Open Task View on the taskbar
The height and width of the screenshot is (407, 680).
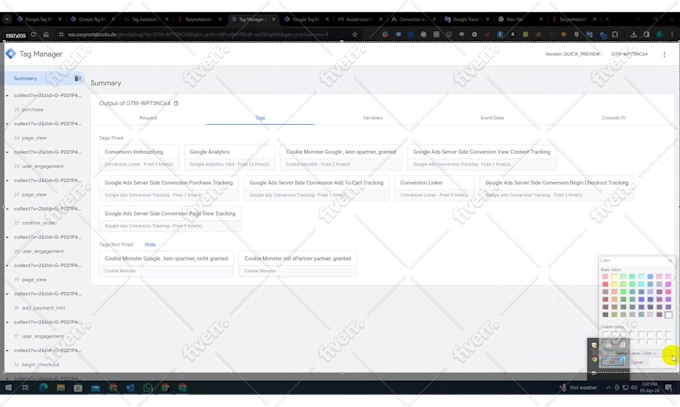tap(25, 387)
